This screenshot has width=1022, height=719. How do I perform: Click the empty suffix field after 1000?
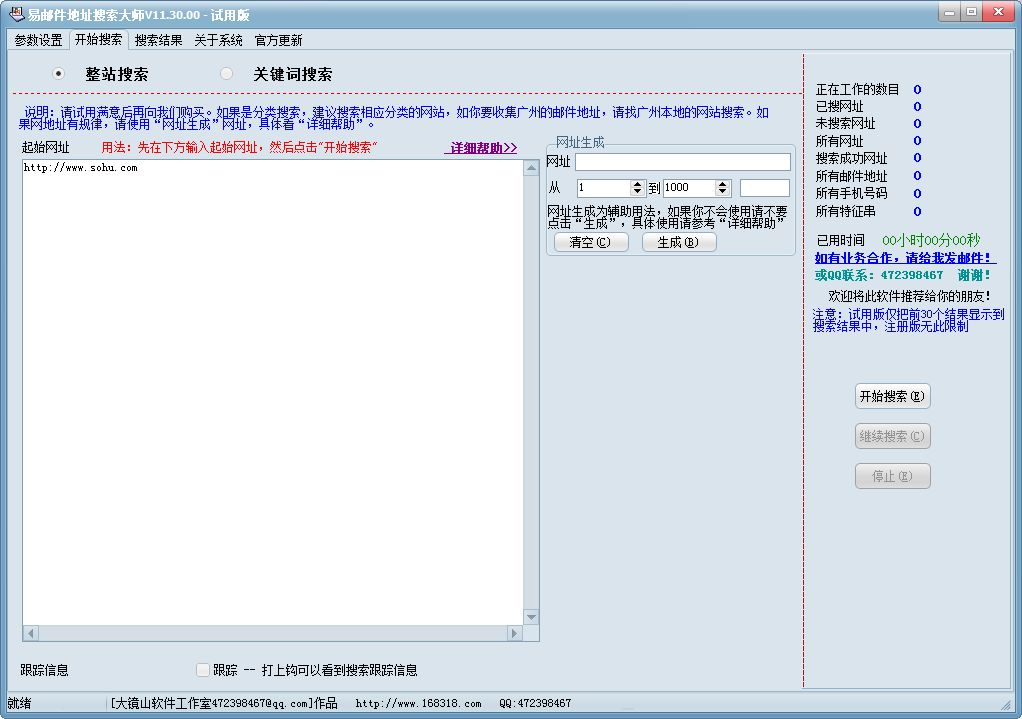(765, 188)
